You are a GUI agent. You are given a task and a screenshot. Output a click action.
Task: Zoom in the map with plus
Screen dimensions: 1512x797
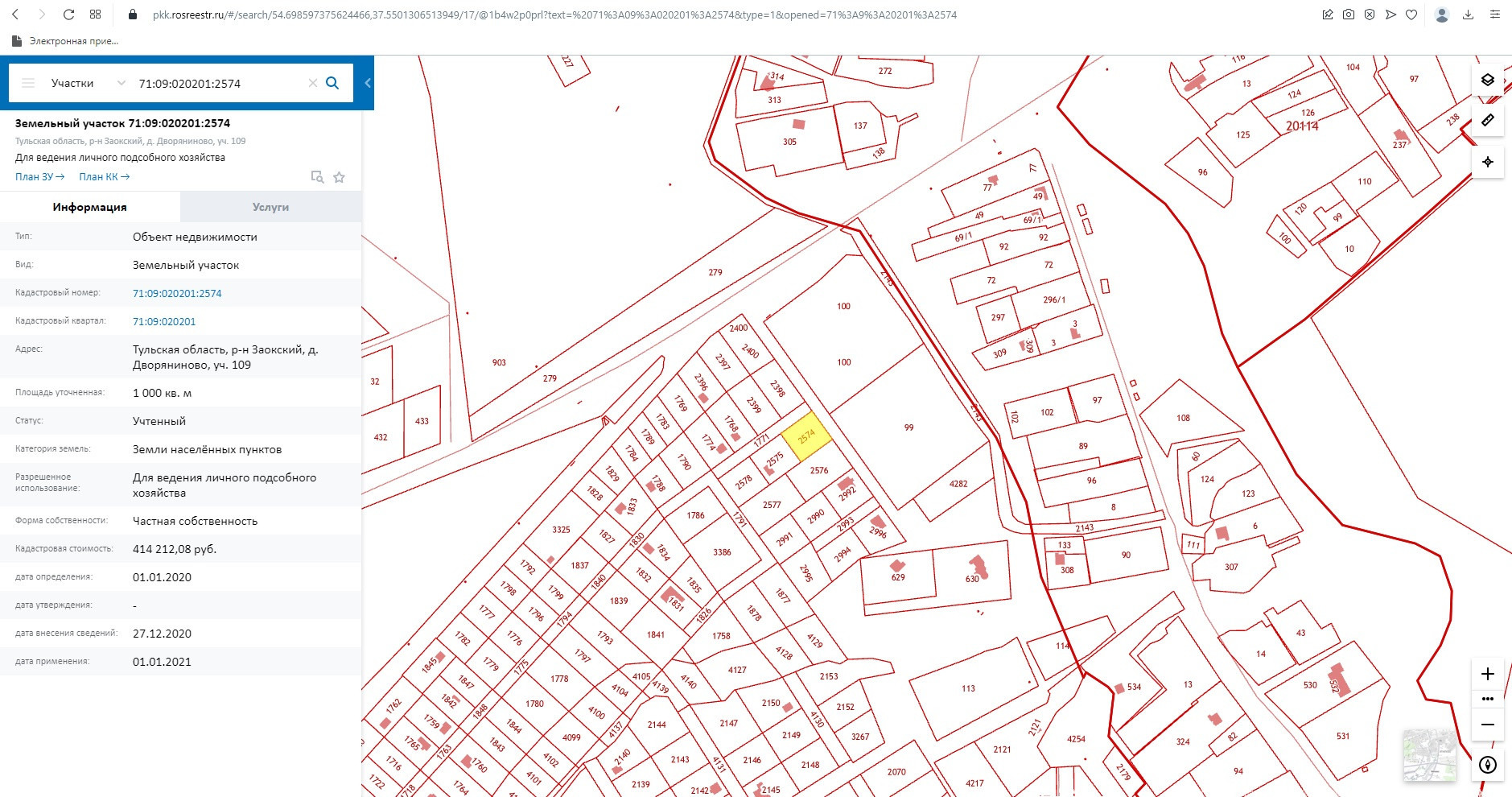coord(1488,674)
